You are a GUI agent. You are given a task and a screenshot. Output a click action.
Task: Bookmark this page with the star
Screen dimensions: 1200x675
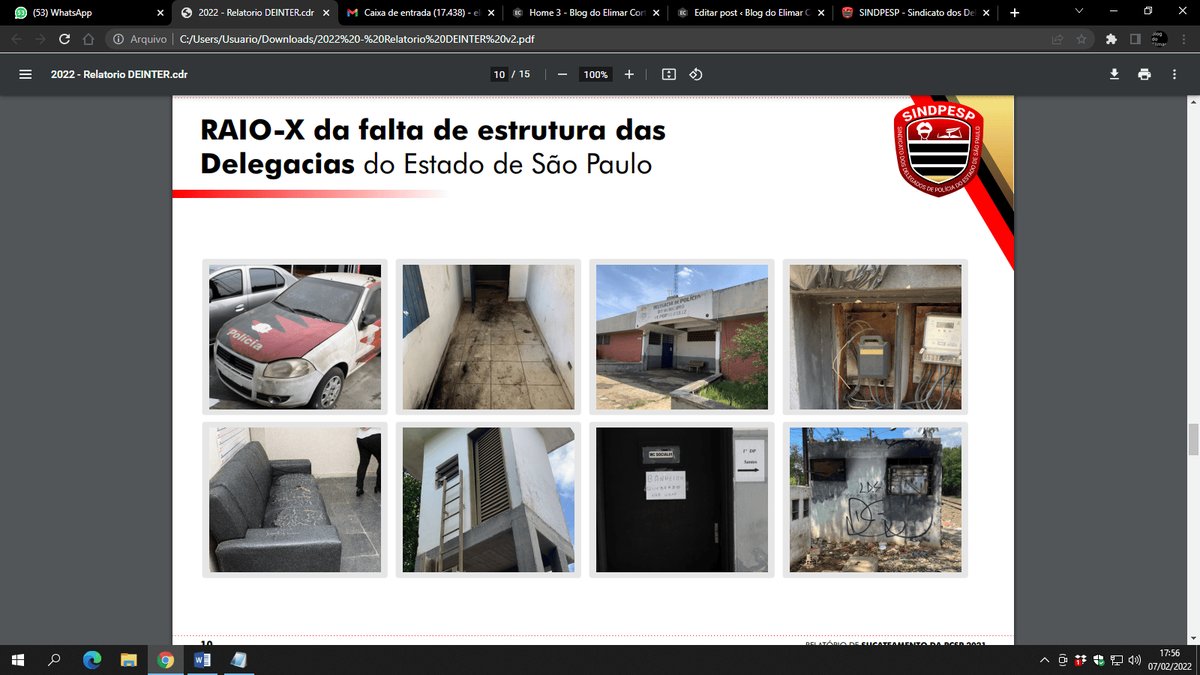(1081, 39)
